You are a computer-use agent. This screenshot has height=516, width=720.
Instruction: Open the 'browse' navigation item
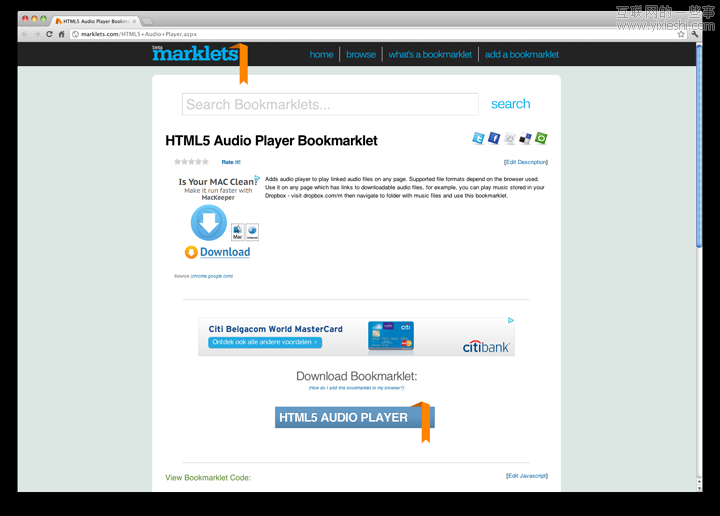pos(361,55)
